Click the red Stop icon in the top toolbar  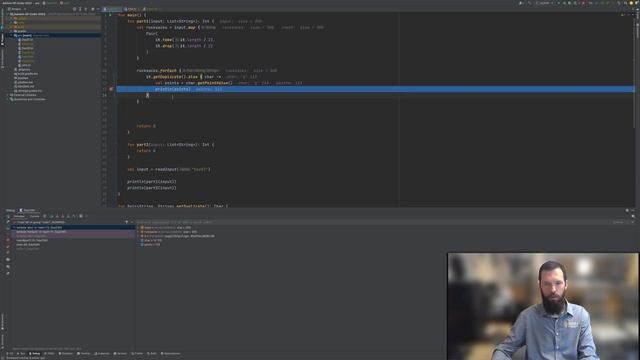click(583, 3)
